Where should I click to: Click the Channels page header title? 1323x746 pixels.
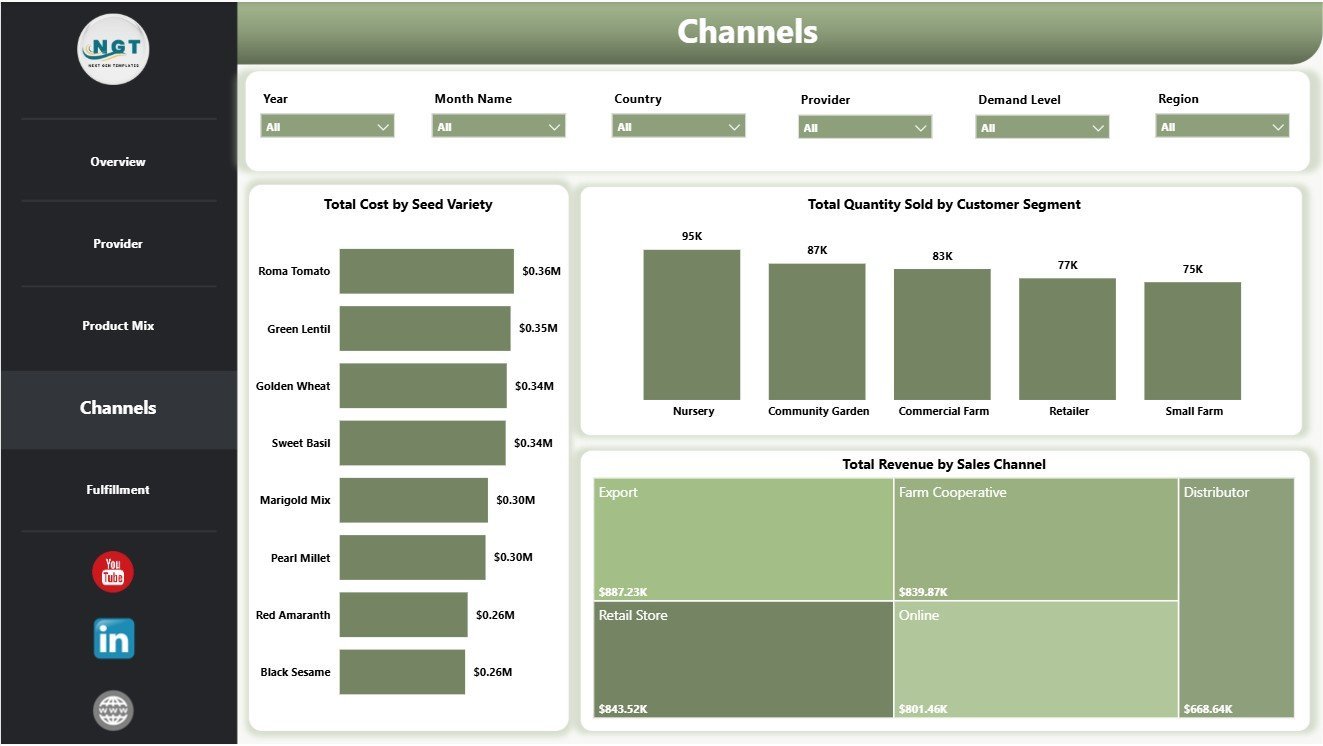click(x=747, y=32)
